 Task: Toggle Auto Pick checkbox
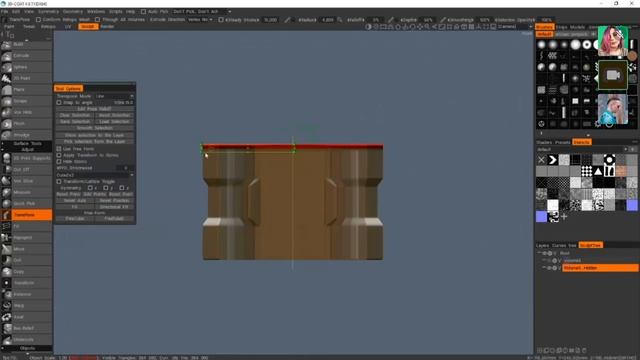[143, 11]
